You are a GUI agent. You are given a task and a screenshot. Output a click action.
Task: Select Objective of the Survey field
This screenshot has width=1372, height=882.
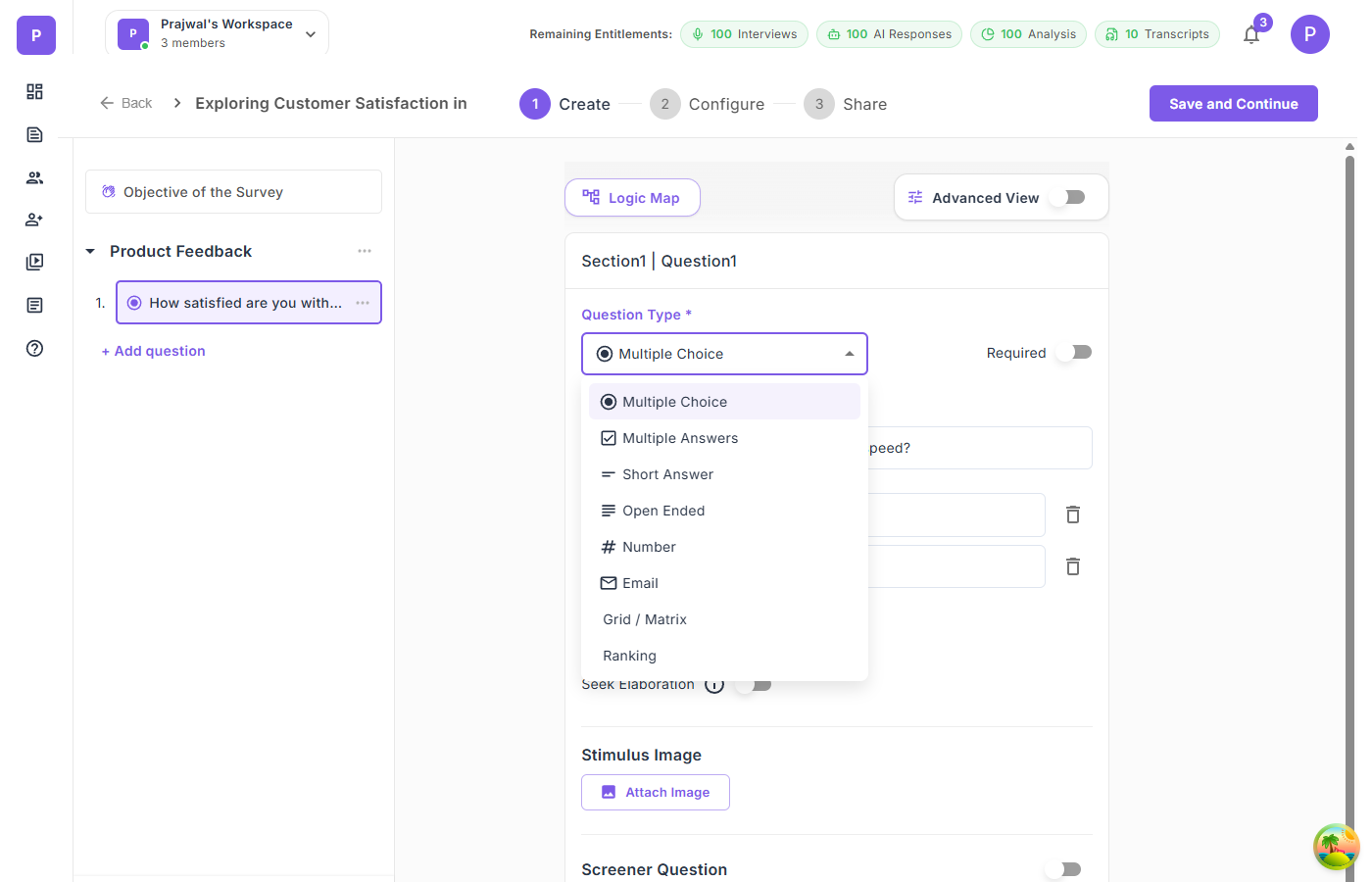pos(233,192)
